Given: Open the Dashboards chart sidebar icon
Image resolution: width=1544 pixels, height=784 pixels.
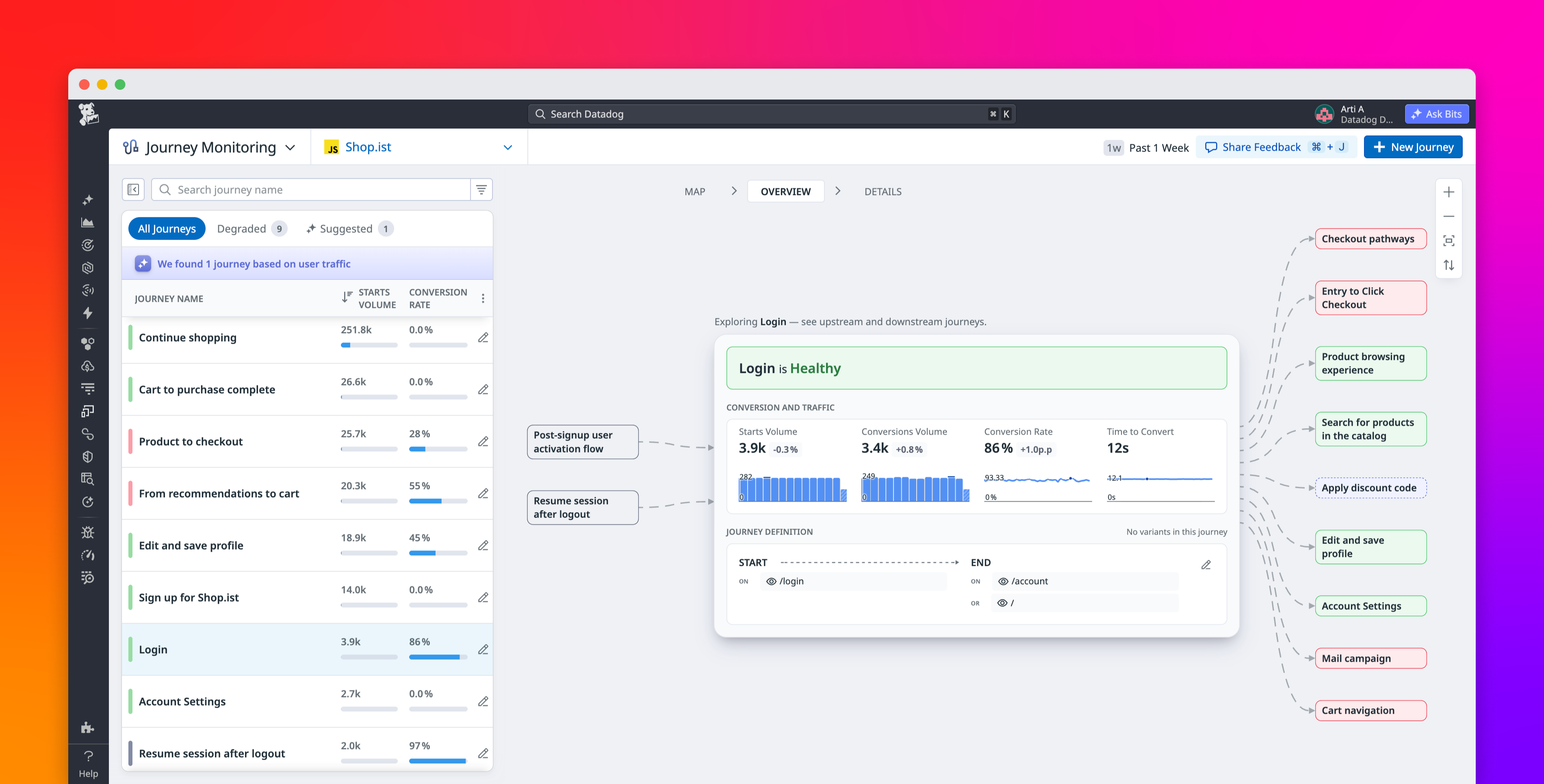Looking at the screenshot, I should [x=87, y=222].
